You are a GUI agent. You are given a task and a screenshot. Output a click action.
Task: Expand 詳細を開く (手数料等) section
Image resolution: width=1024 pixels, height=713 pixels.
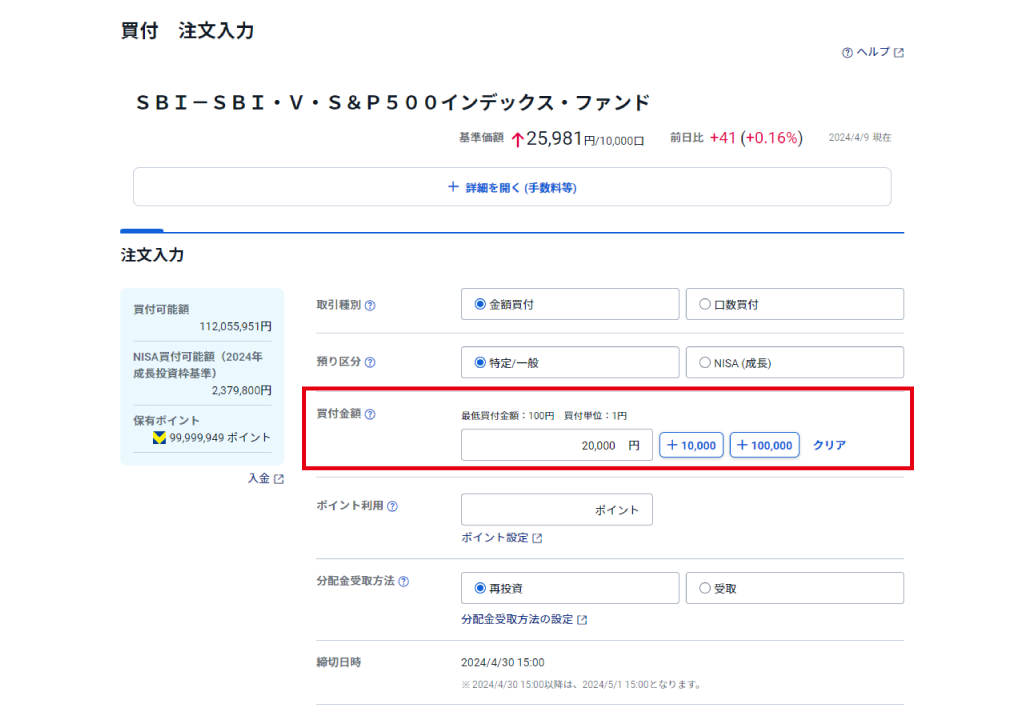pyautogui.click(x=512, y=187)
